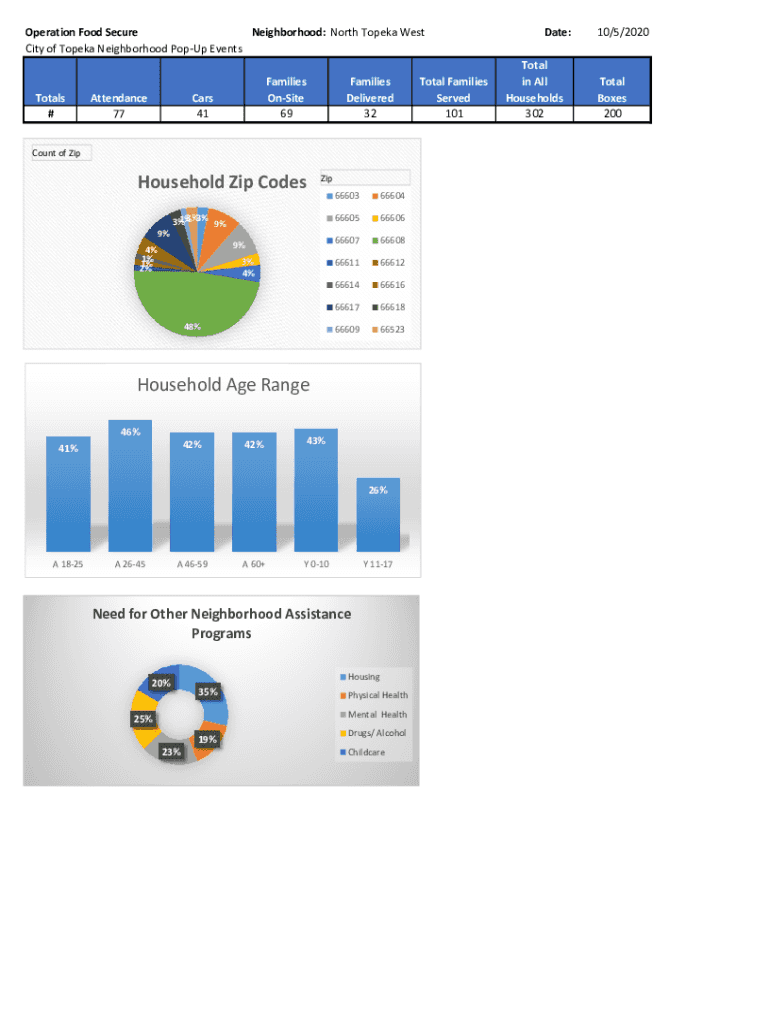Click the Housing legend swatch
The image size is (770, 1024).
(x=343, y=677)
